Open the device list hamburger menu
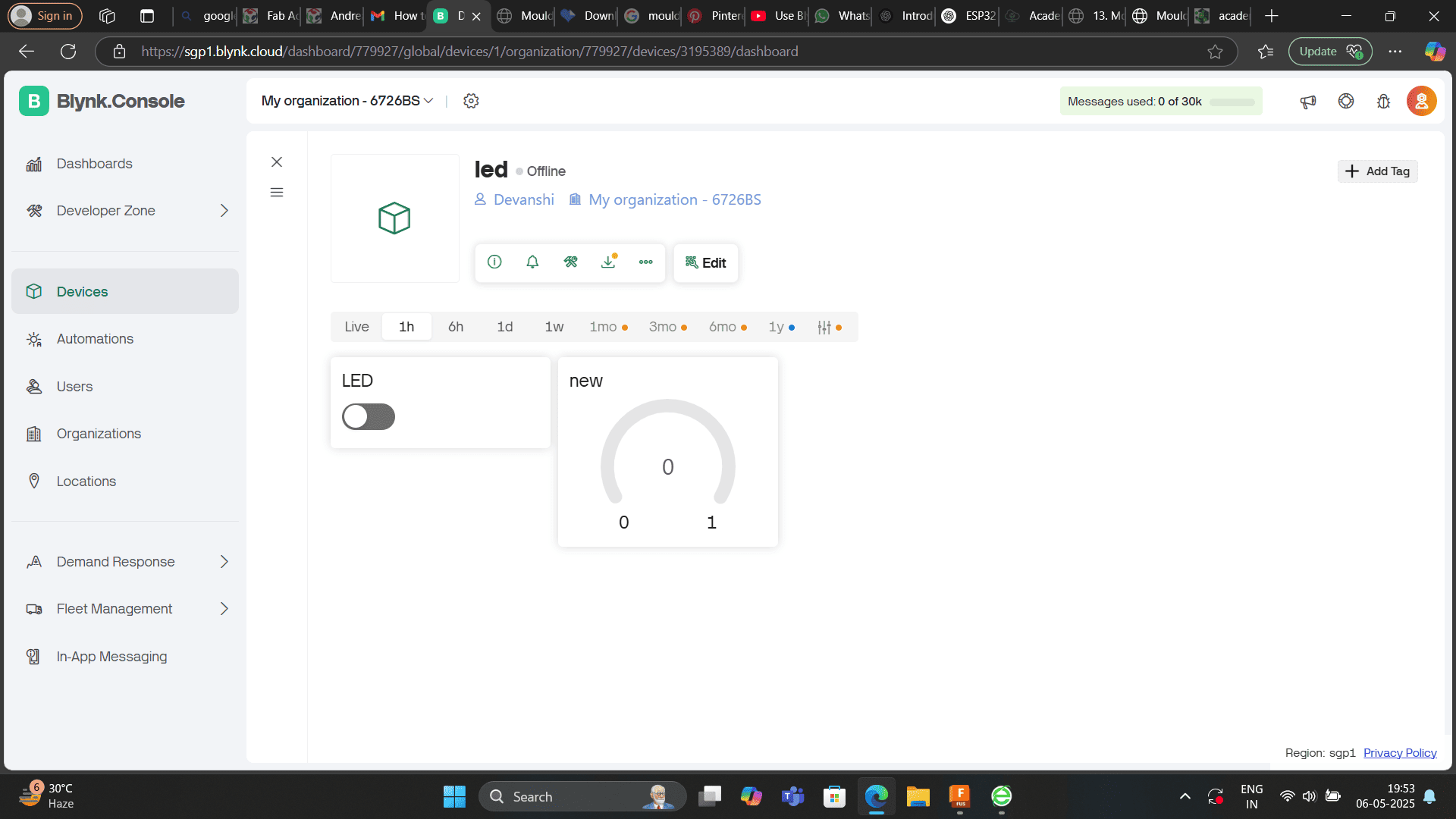The image size is (1456, 819). pyautogui.click(x=277, y=193)
